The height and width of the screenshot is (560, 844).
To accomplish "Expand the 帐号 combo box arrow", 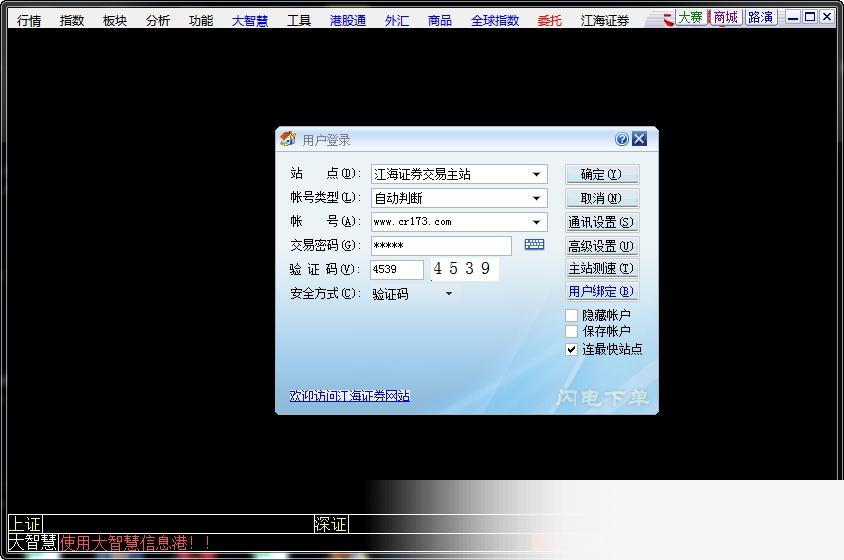I will 536,222.
